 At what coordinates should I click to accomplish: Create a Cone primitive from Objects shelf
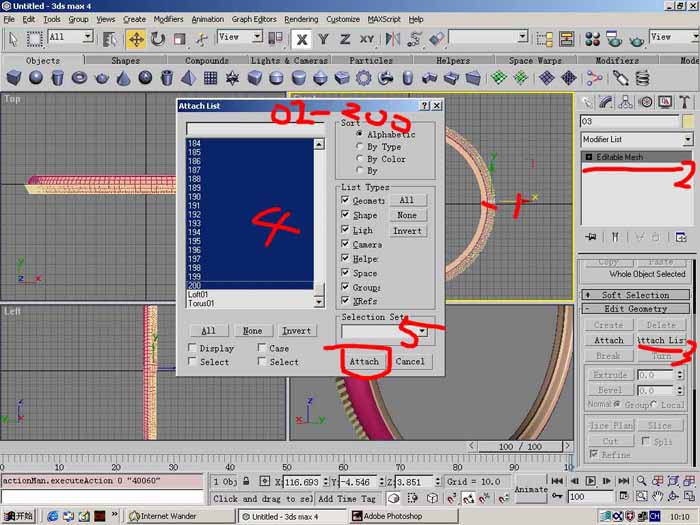[x=123, y=78]
